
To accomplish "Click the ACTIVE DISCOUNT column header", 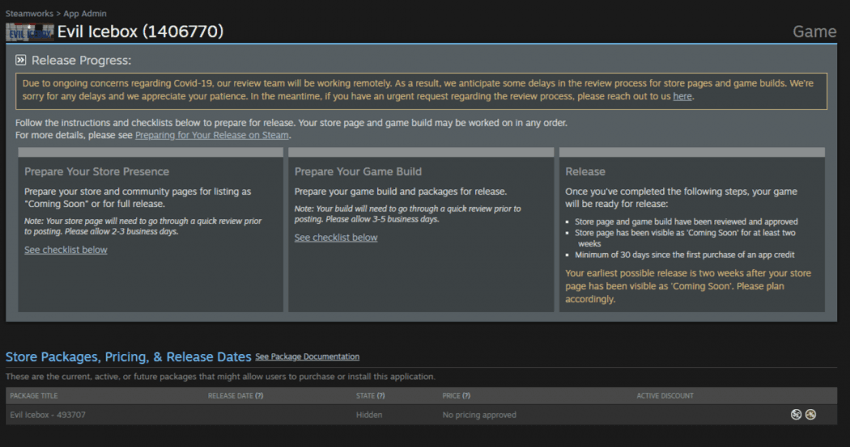I will (665, 396).
